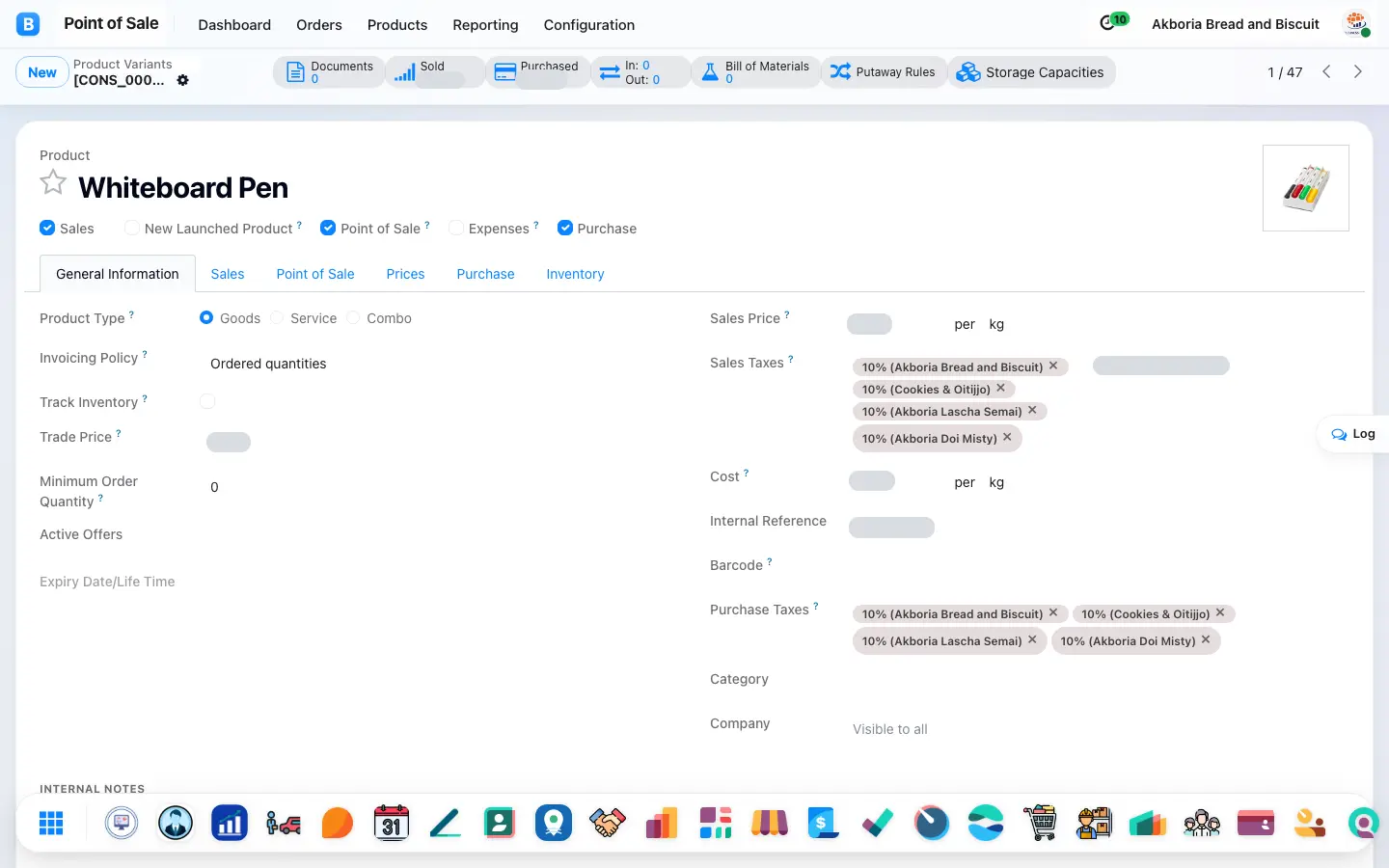
Task: Toggle the Track Inventory checkbox
Action: point(207,401)
